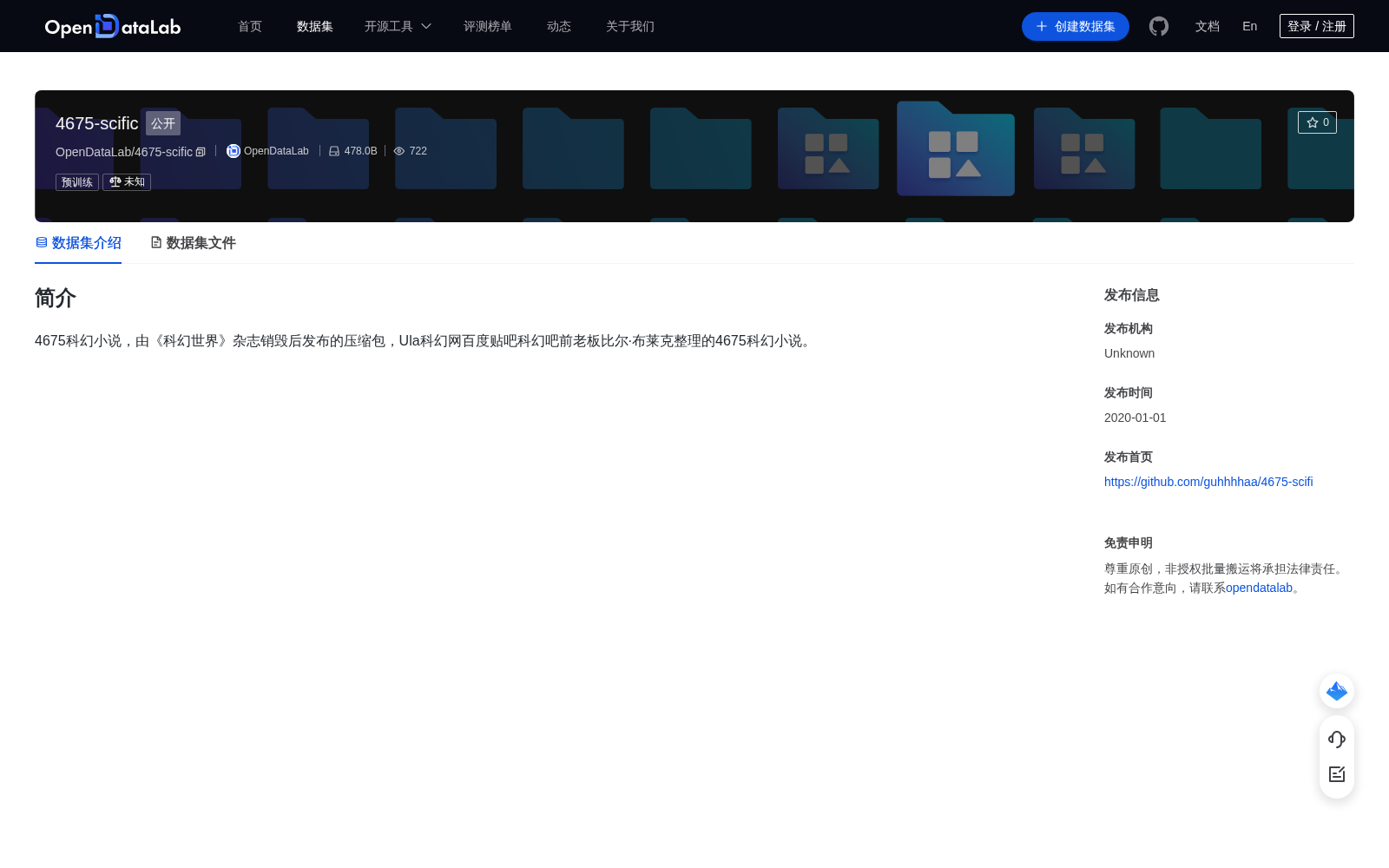The height and width of the screenshot is (868, 1389).
Task: Expand the 开源工具 dropdown menu
Action: coord(398,26)
